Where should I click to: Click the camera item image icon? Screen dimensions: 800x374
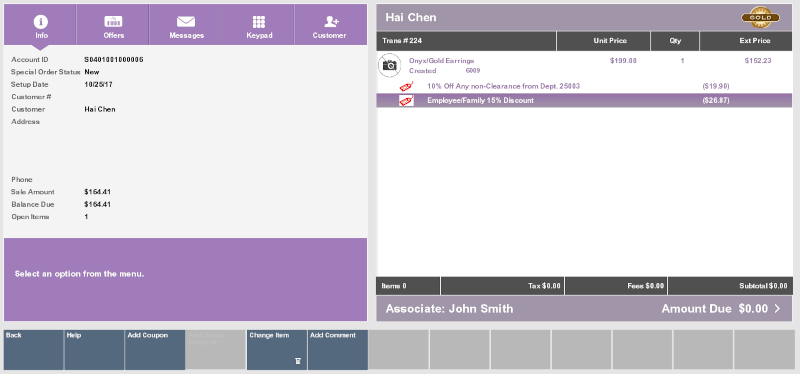(x=389, y=65)
